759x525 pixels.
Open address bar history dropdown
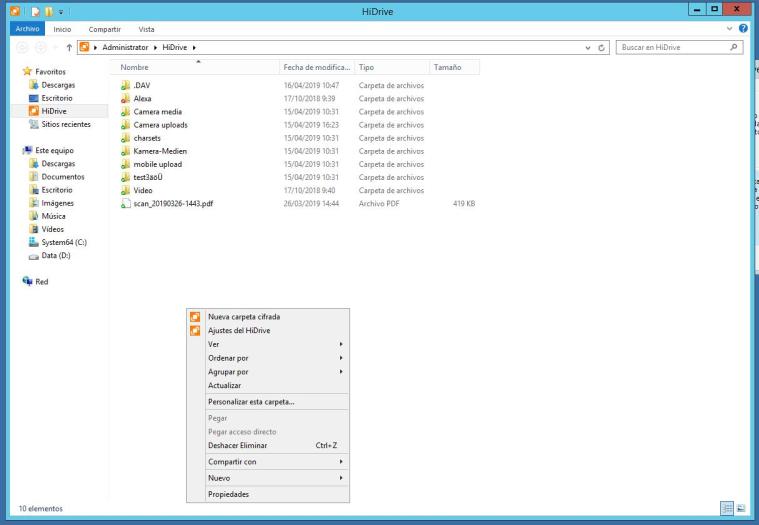pos(588,47)
